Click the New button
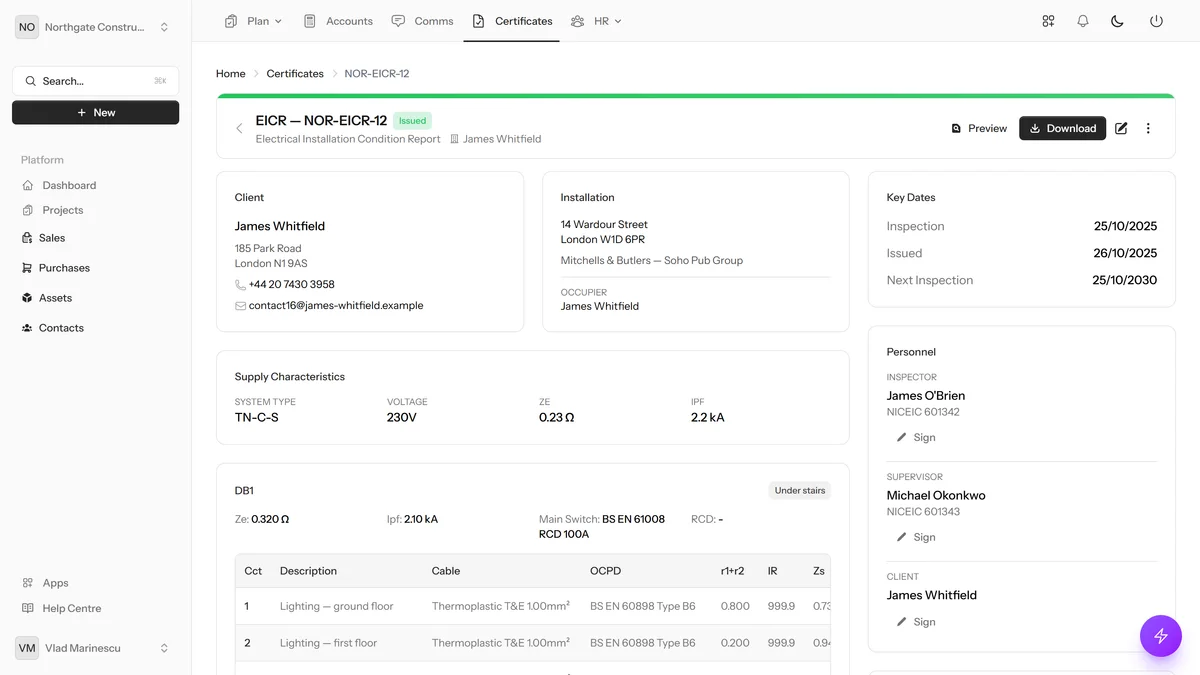The height and width of the screenshot is (675, 1200). coord(96,113)
